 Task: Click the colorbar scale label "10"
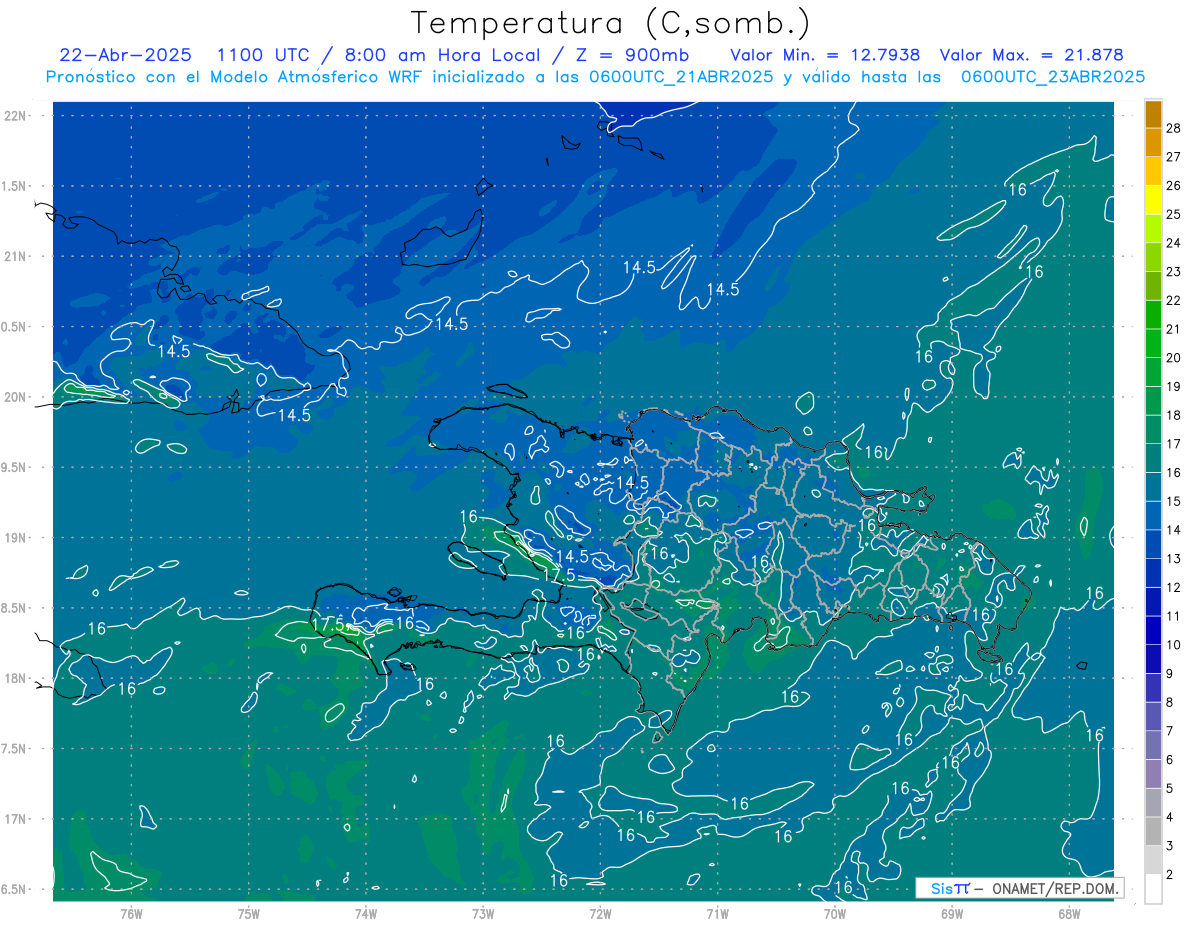coord(1173,645)
